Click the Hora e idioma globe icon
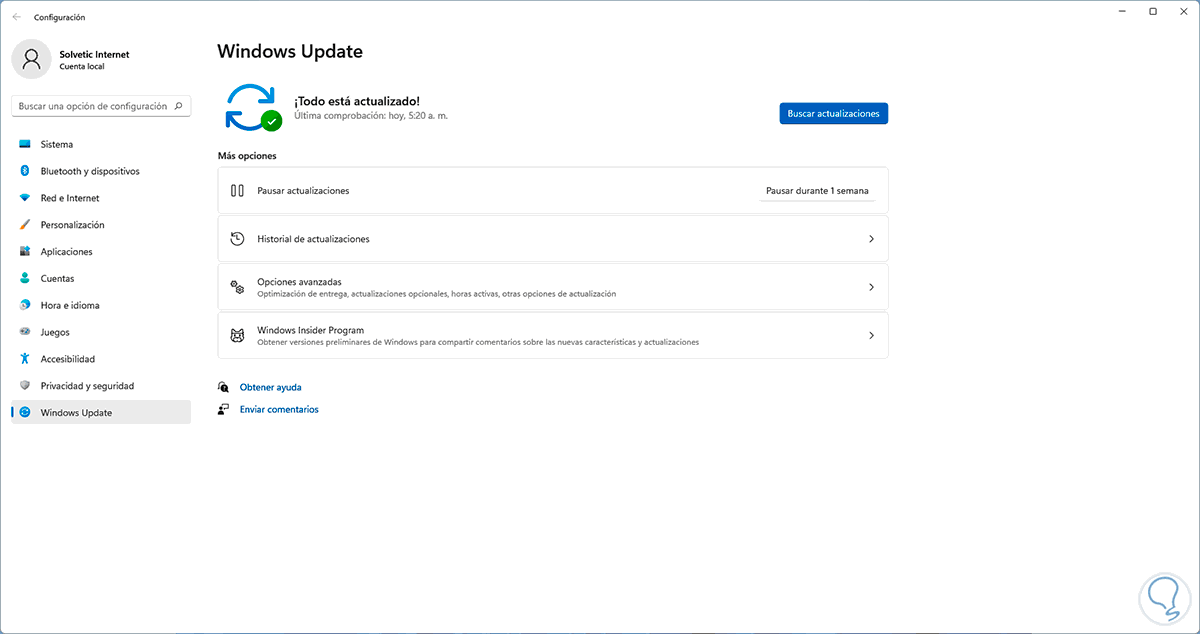 [25, 305]
